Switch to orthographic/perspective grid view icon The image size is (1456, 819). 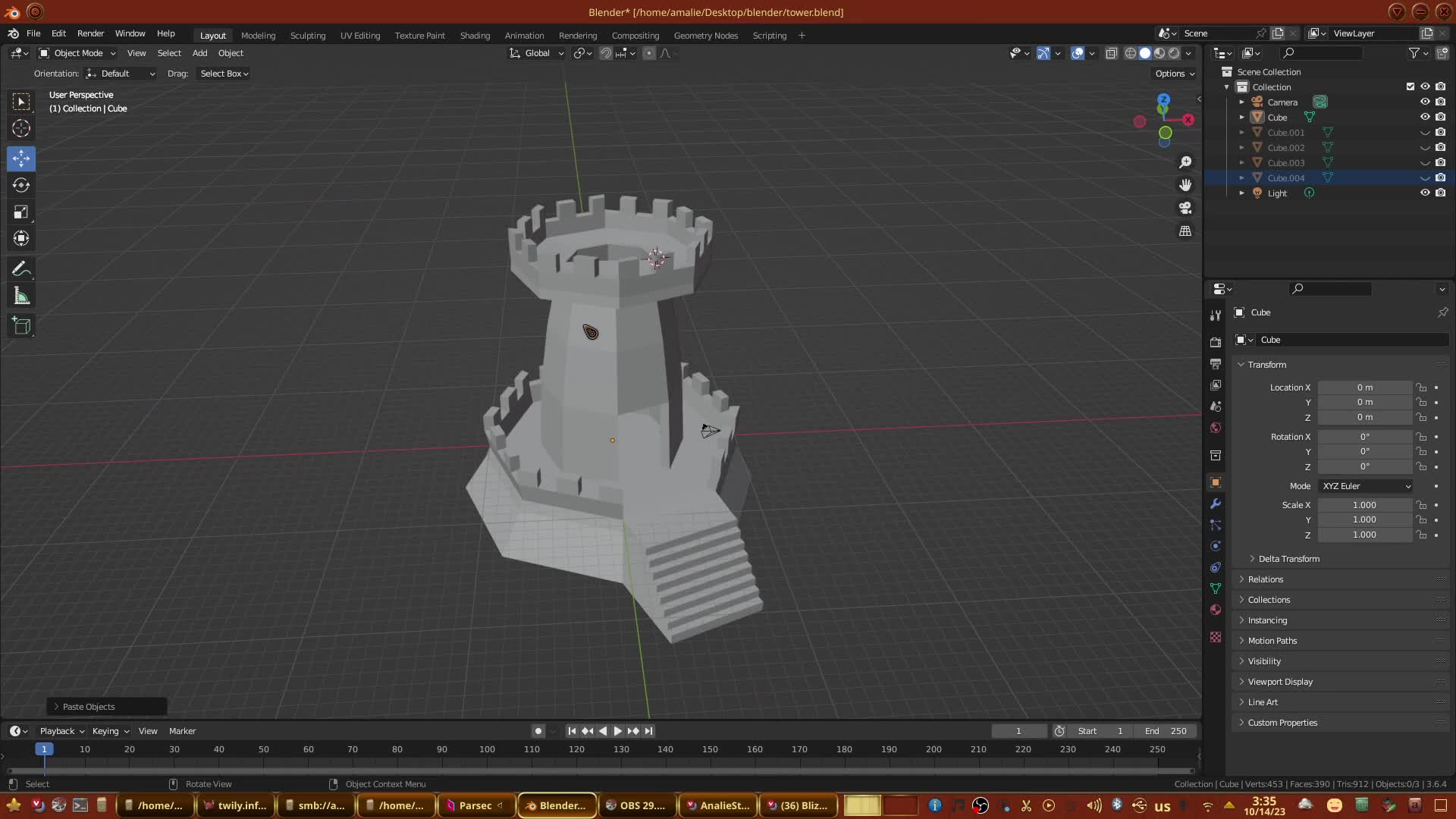pos(1185,231)
